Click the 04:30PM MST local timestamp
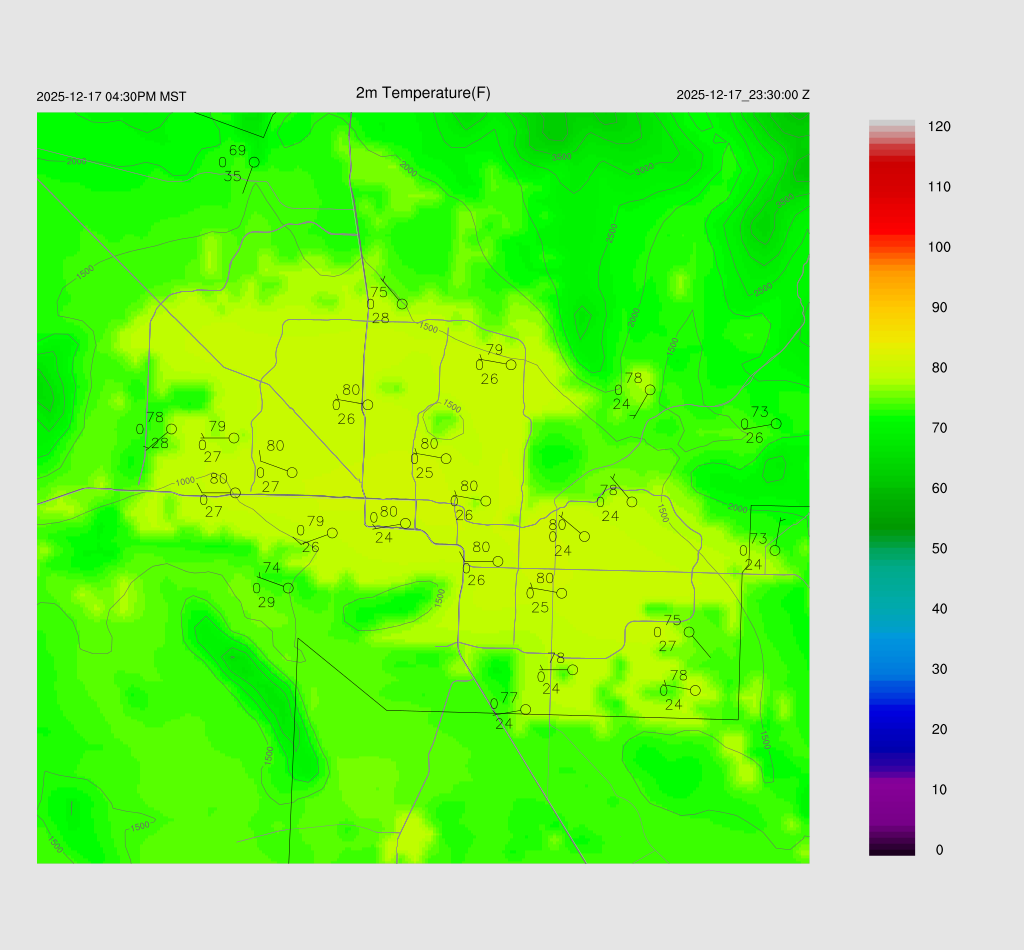Screen dimensions: 1024x950 click(111, 97)
